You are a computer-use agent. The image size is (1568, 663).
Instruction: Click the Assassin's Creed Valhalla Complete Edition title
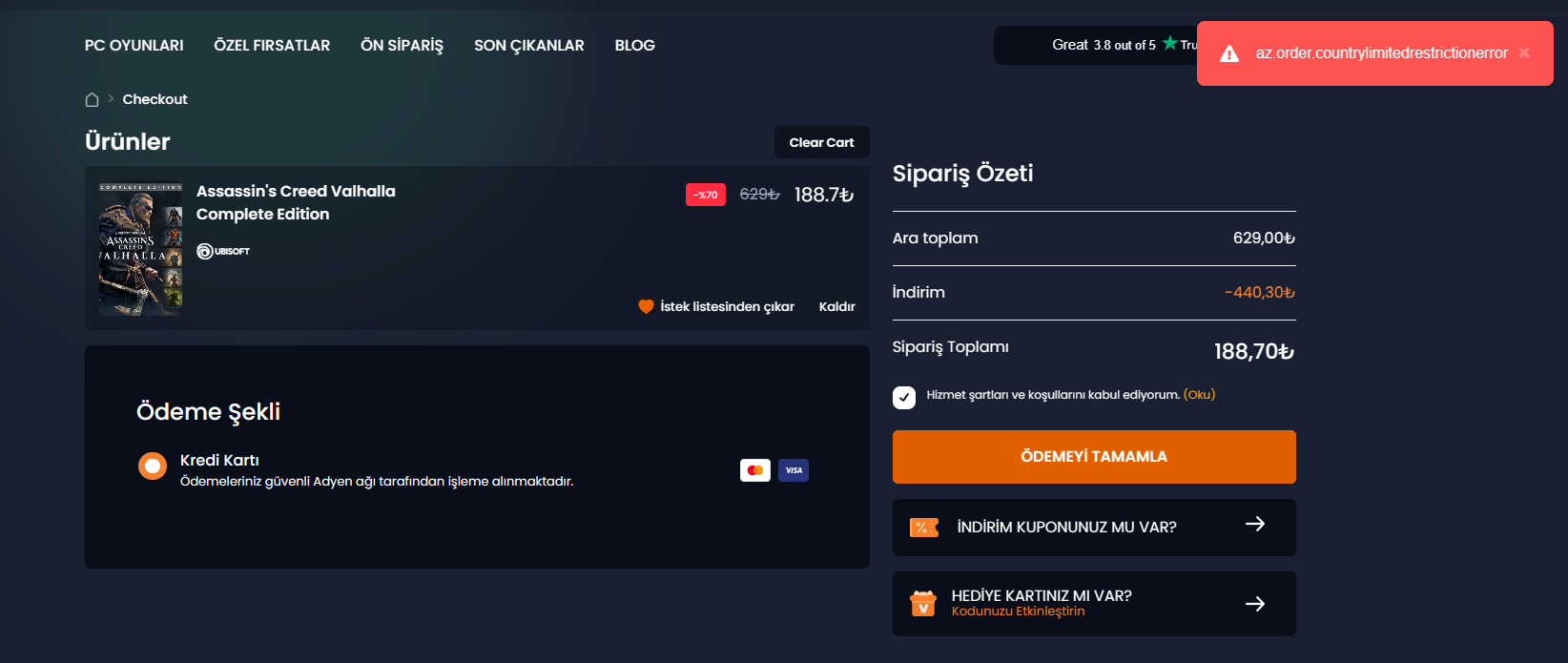[x=296, y=202]
